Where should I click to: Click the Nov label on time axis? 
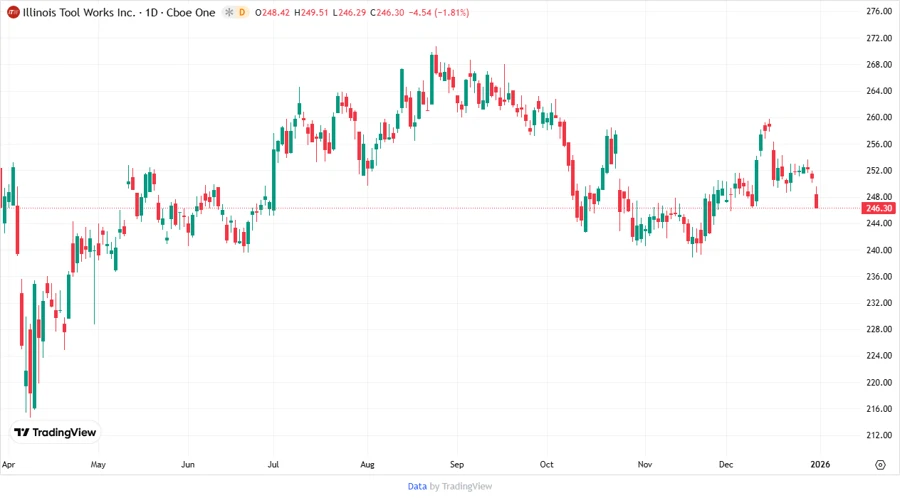(x=645, y=465)
